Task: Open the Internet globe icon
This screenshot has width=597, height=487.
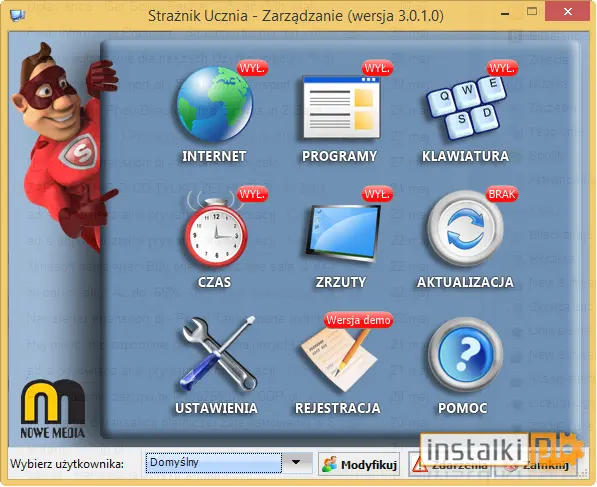Action: click(214, 104)
